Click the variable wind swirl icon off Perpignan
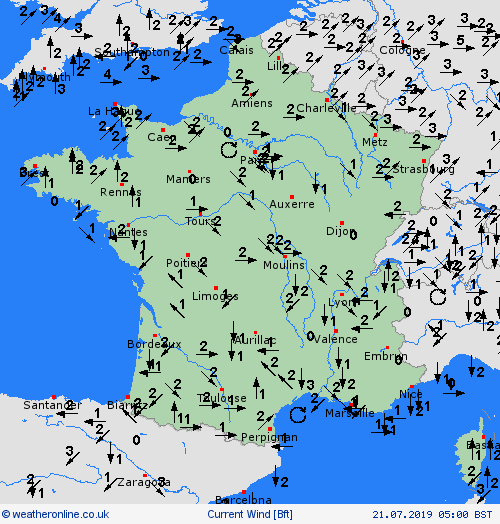This screenshot has width=500, height=524. [x=298, y=415]
